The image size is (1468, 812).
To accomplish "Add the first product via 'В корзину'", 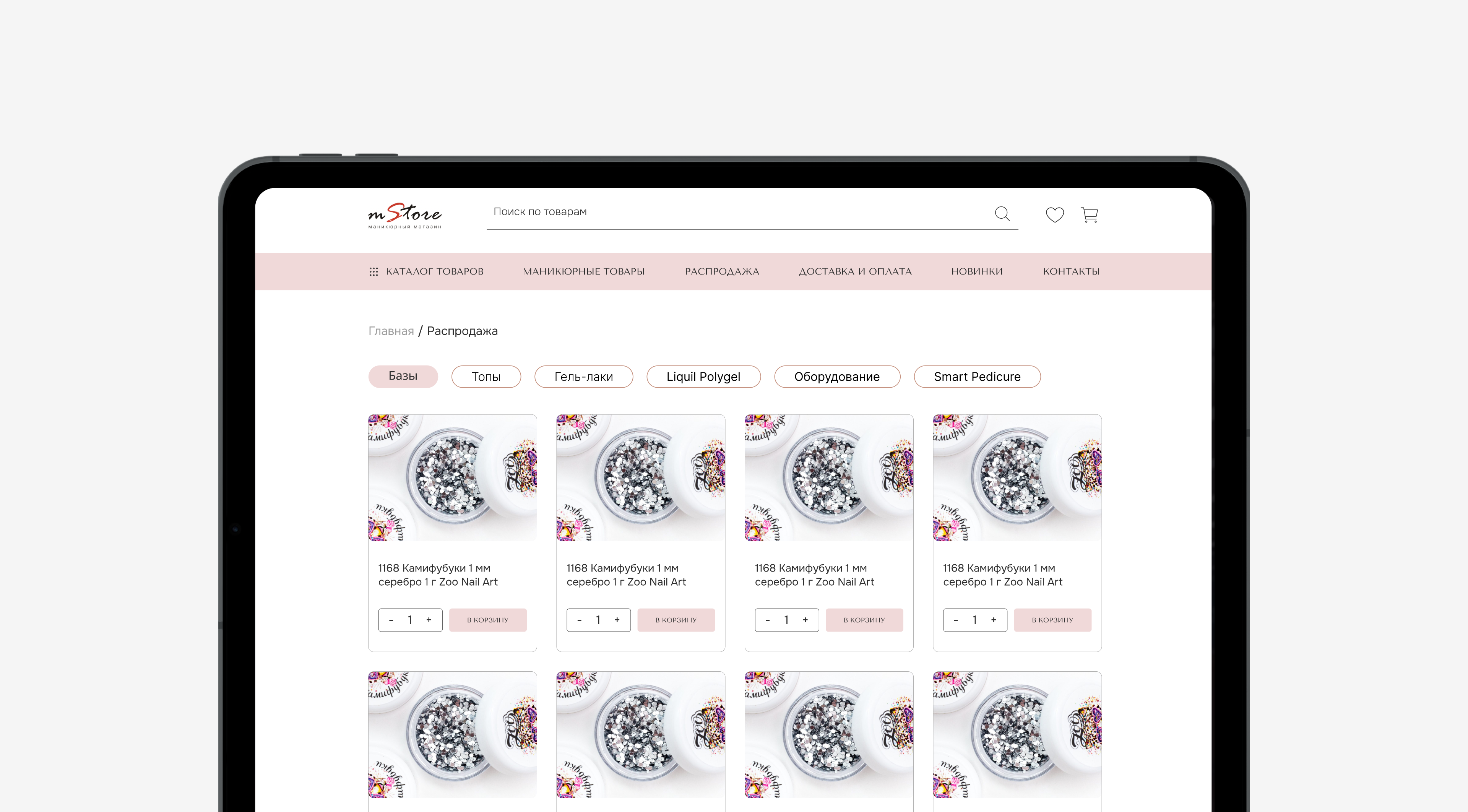I will (488, 620).
